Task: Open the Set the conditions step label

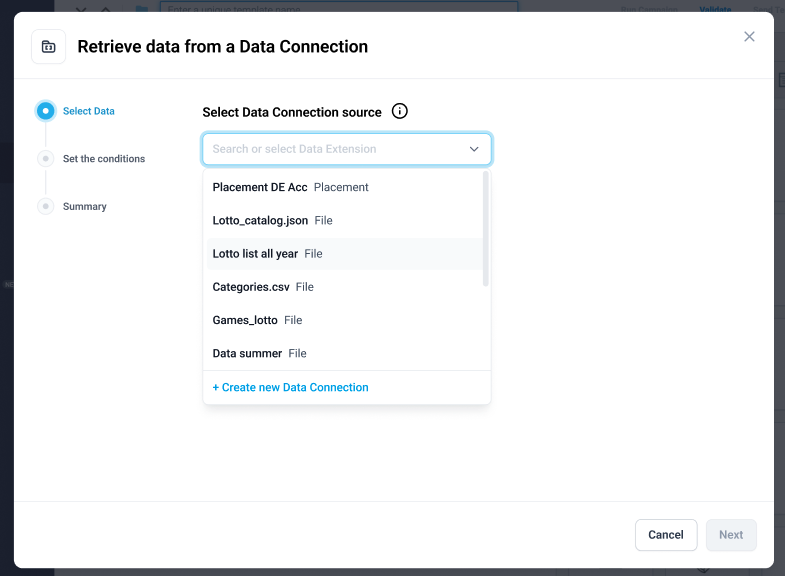Action: [x=104, y=159]
